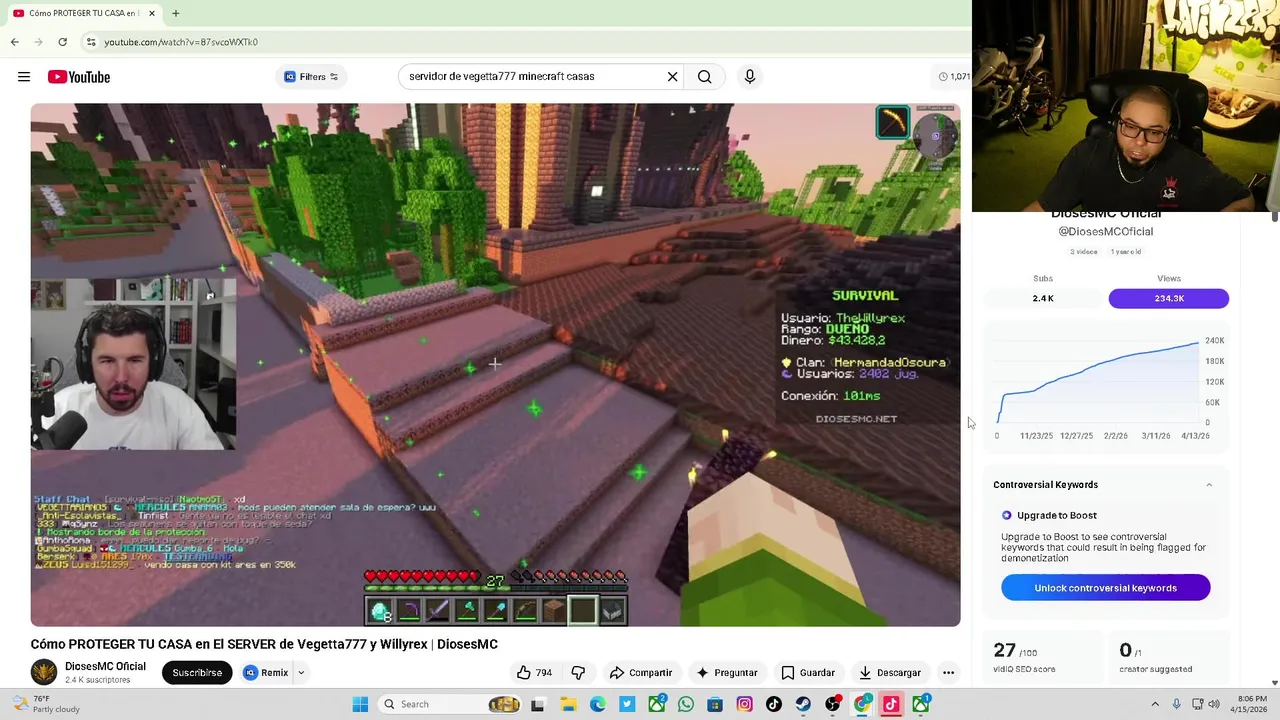Screen dimensions: 1280x720
Task: Open the Task View taskbar icon
Action: [537, 704]
